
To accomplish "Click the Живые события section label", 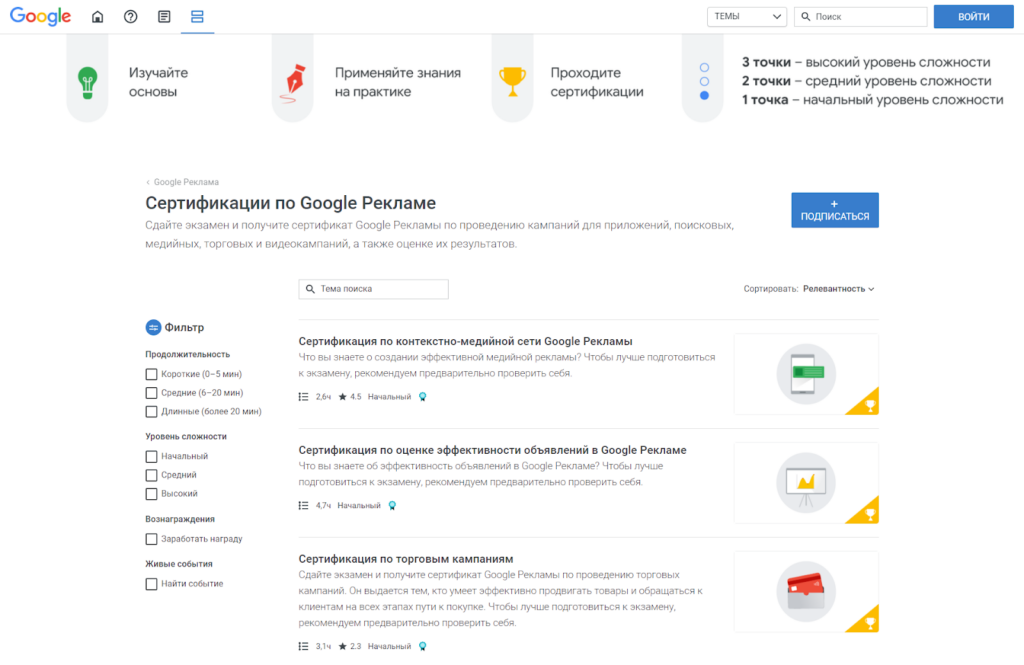I will (x=179, y=564).
